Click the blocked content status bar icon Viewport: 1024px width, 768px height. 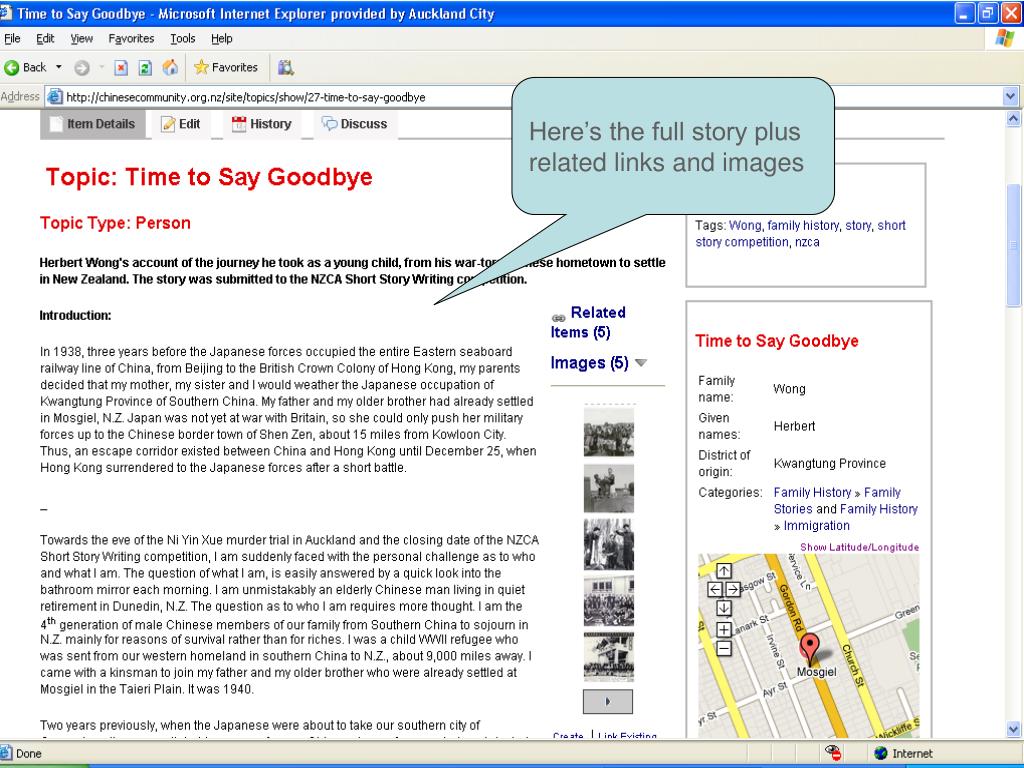[x=832, y=753]
